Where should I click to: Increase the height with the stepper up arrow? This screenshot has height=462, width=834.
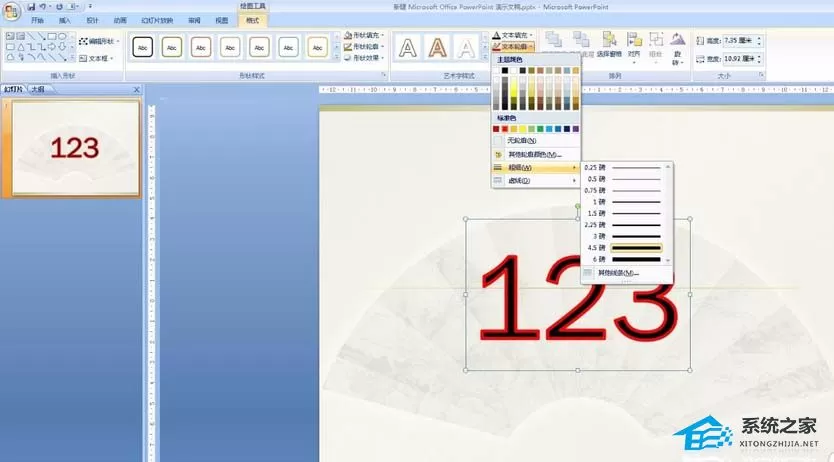[x=759, y=38]
